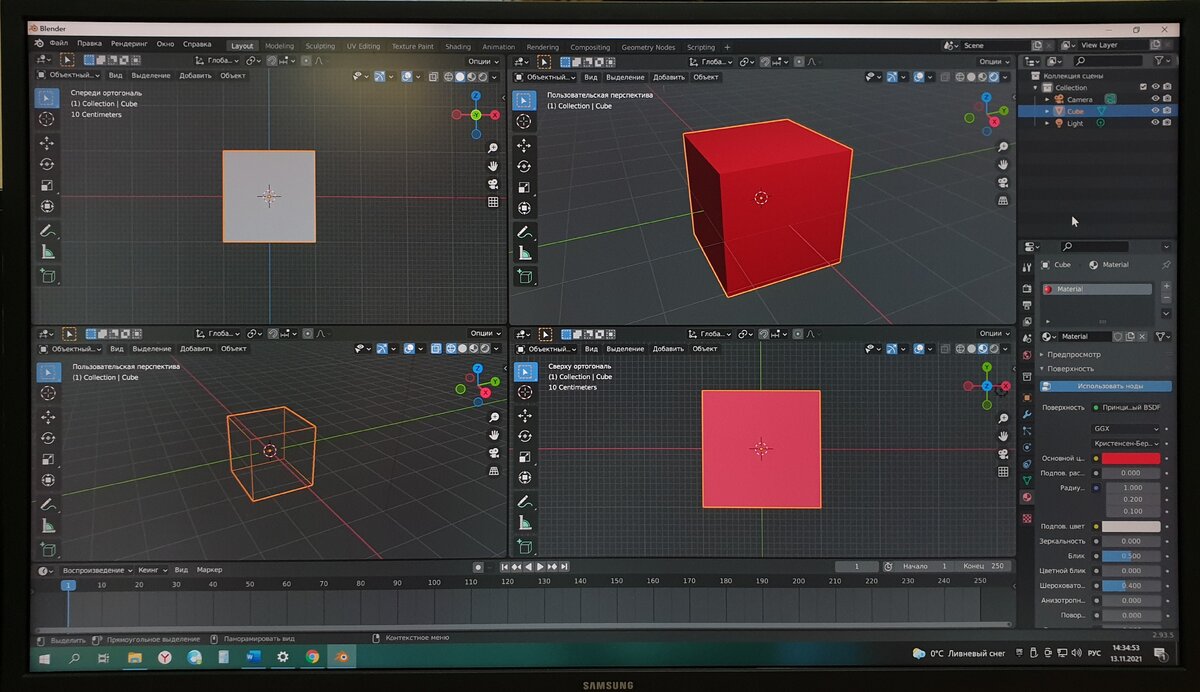Disable Camera in renders toggle
The height and width of the screenshot is (692, 1200).
coord(1167,99)
